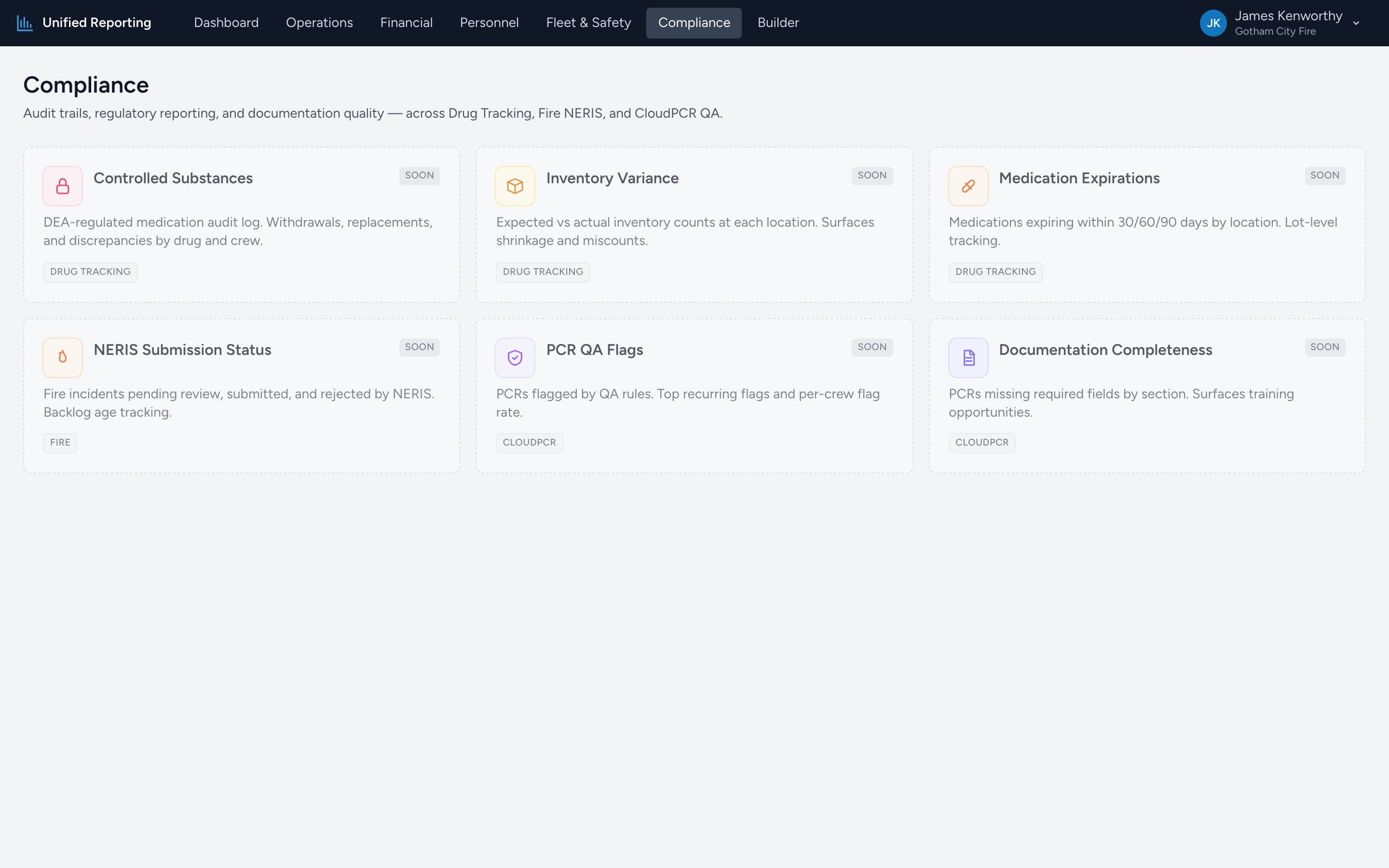Click 'PCRs missing required fields' description
The image size is (1389, 868).
pyautogui.click(x=1121, y=403)
